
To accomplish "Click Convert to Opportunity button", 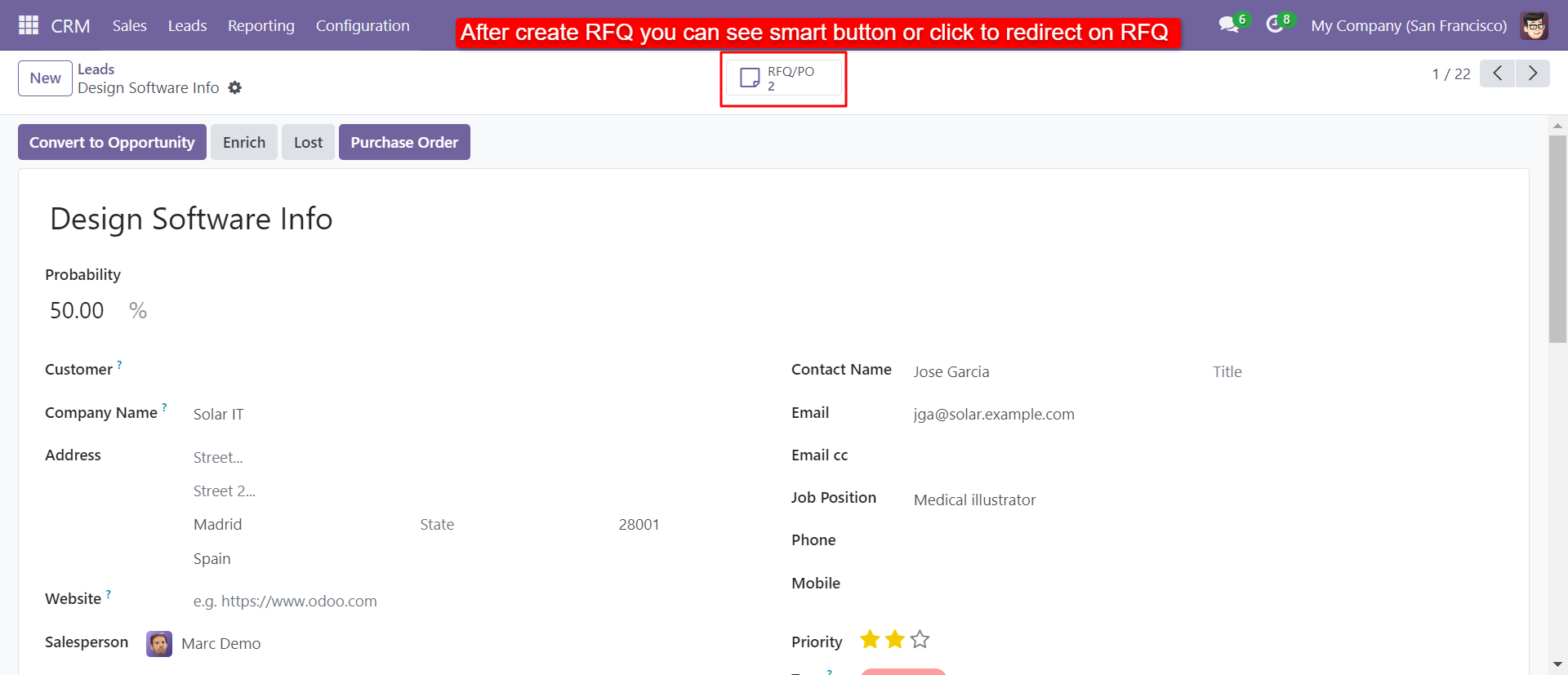I will [x=112, y=142].
